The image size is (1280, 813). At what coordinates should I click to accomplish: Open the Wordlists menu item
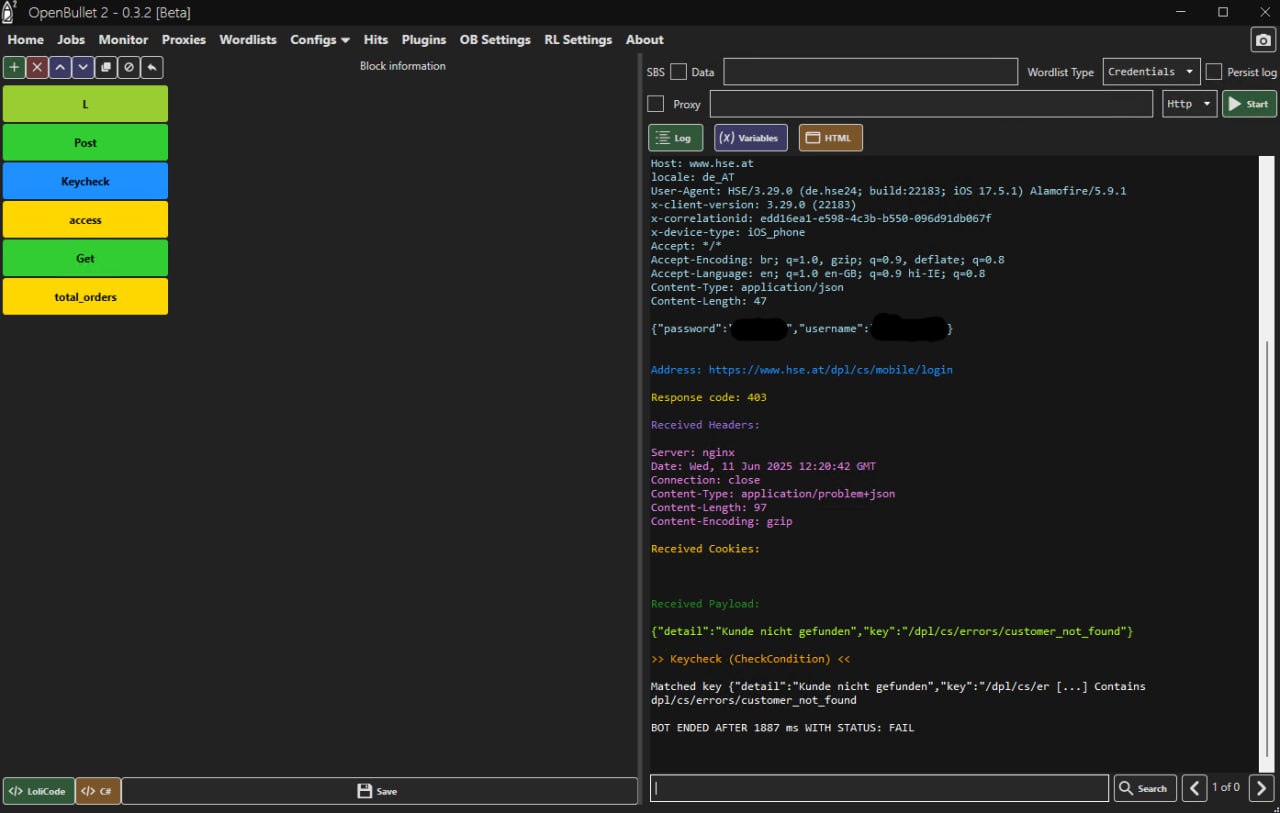(x=248, y=40)
